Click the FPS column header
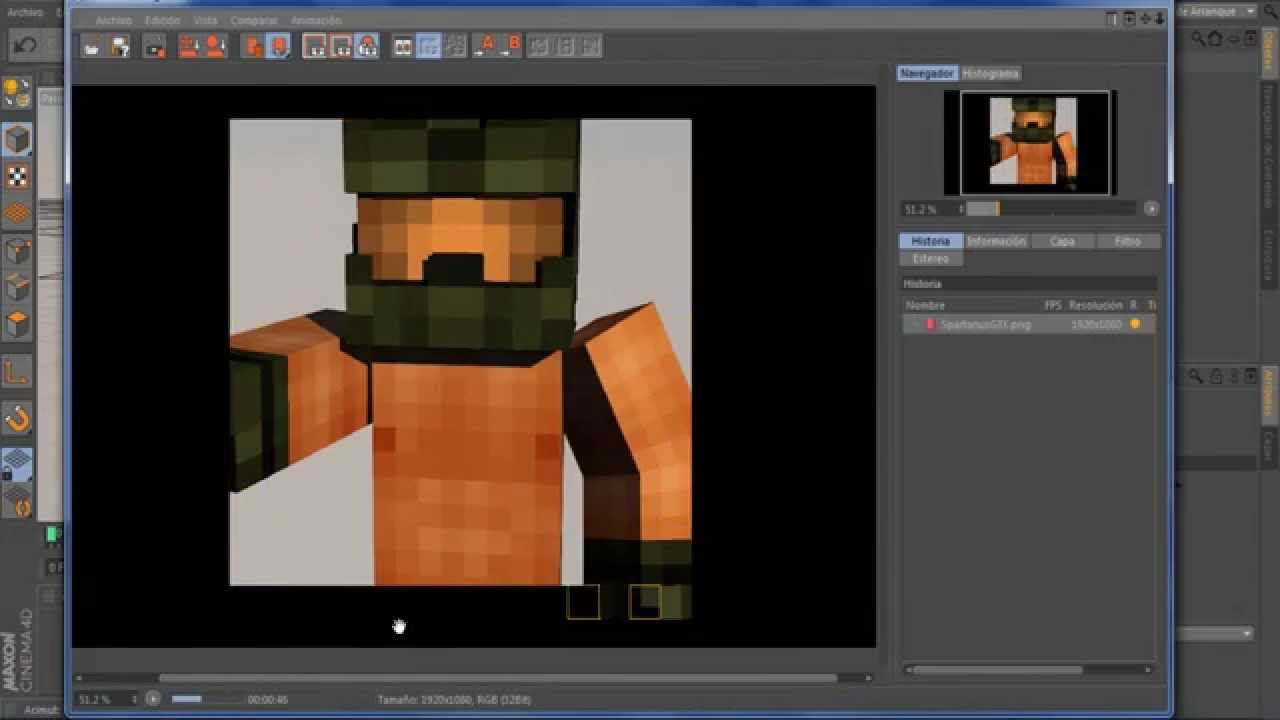The image size is (1280, 720). [x=1053, y=305]
